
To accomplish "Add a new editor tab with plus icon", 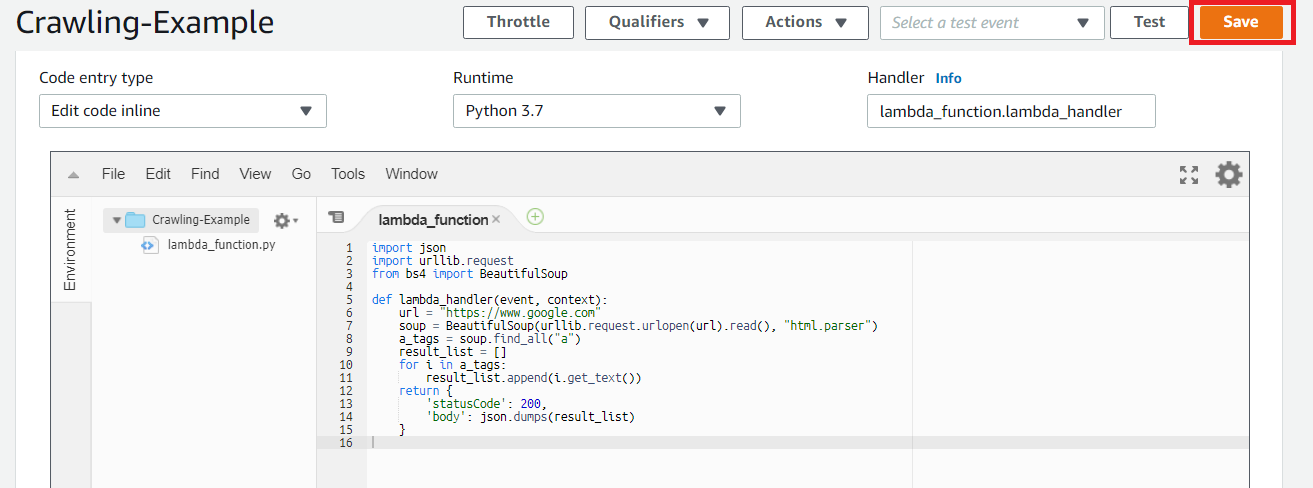I will coord(535,217).
